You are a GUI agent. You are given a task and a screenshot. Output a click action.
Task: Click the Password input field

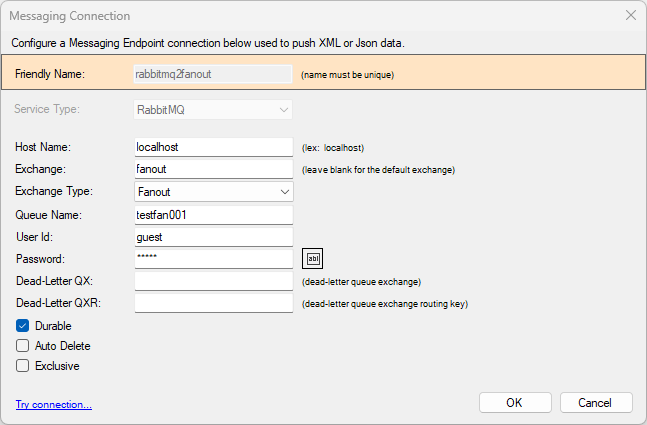[214, 259]
